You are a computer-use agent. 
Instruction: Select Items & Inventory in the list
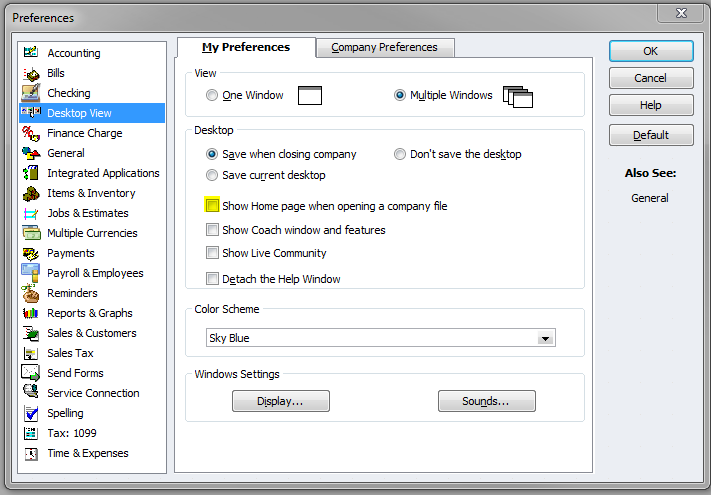point(92,193)
